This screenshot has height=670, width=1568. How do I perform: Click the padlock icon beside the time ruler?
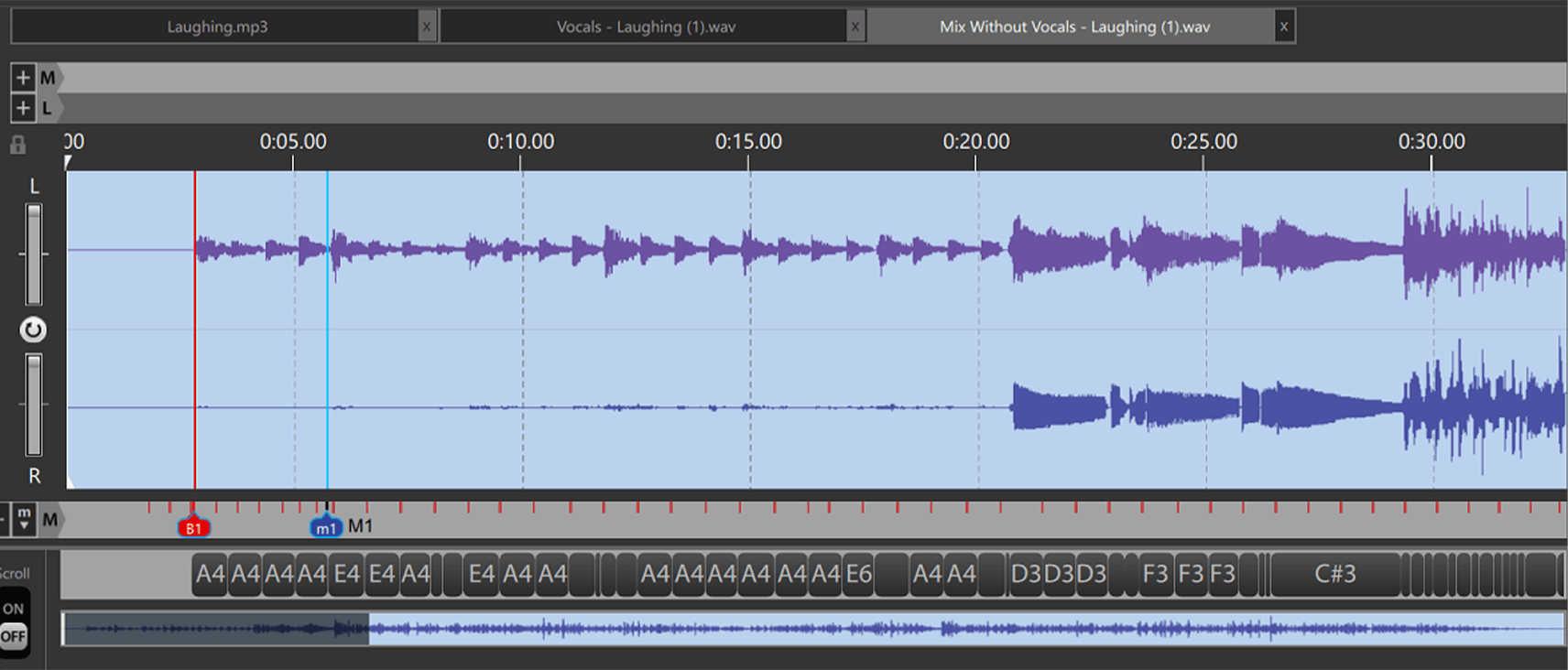point(17,145)
